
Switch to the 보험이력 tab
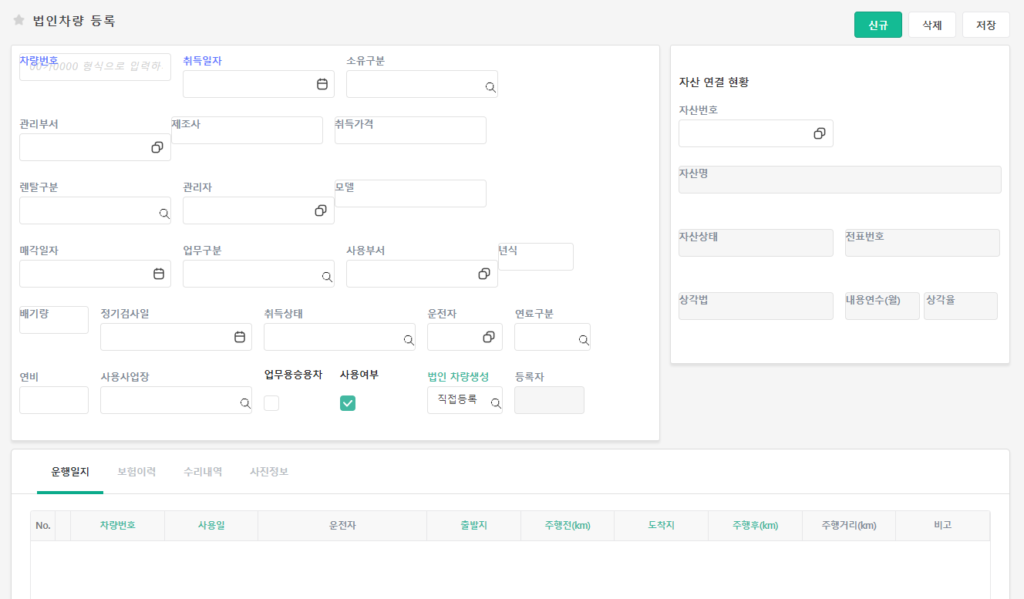[x=136, y=471]
